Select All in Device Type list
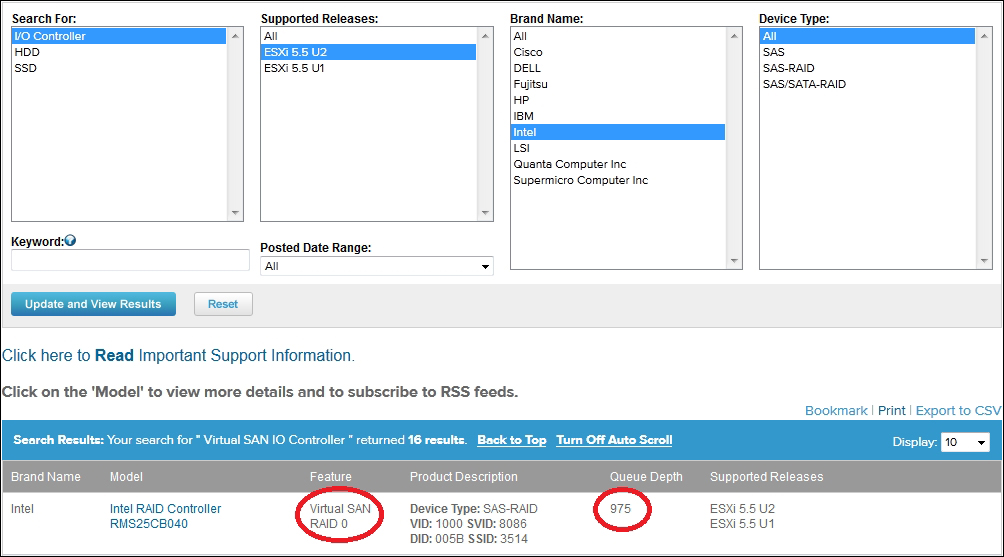The width and height of the screenshot is (1004, 557). coord(868,36)
